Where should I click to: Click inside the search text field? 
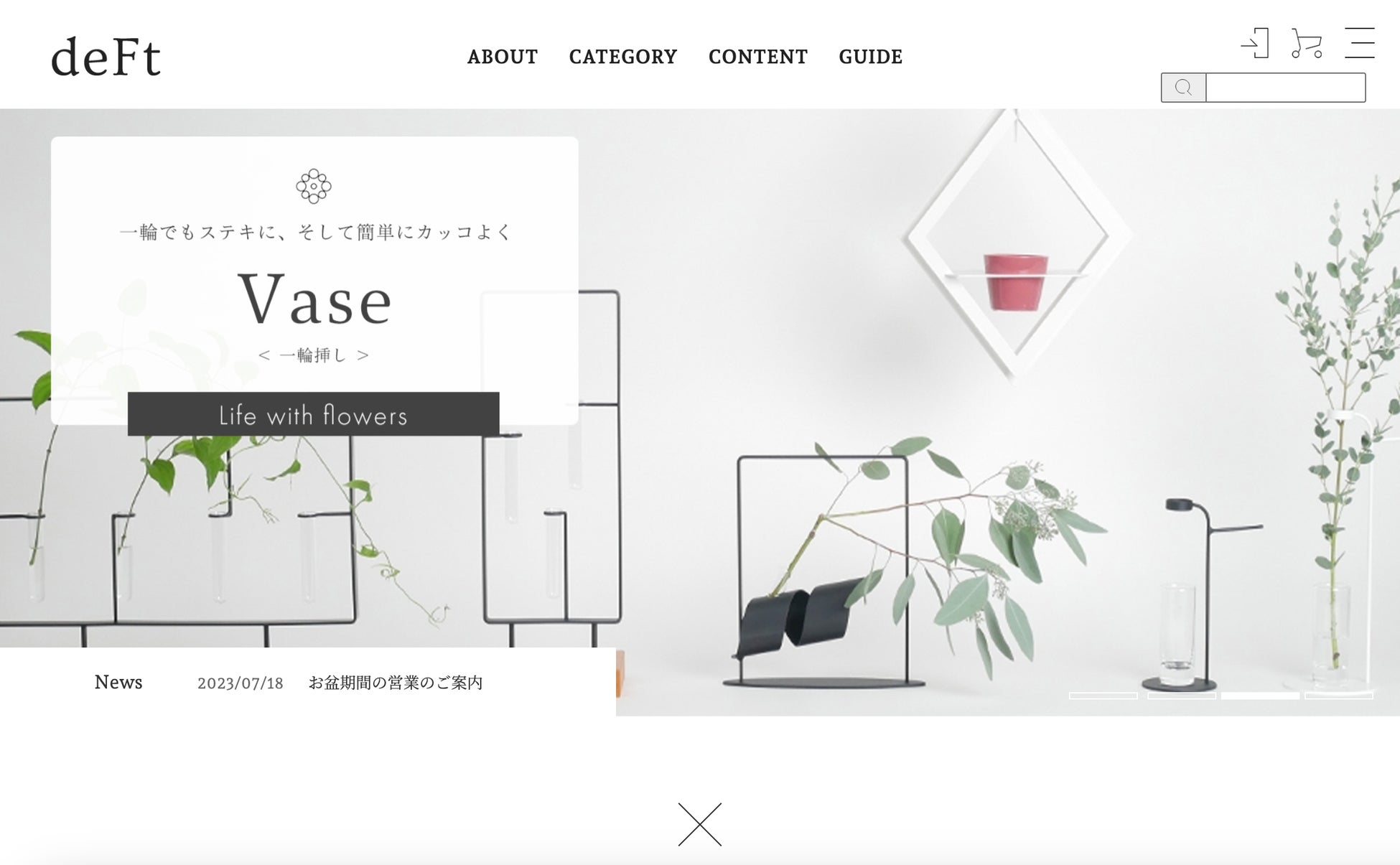click(1285, 88)
